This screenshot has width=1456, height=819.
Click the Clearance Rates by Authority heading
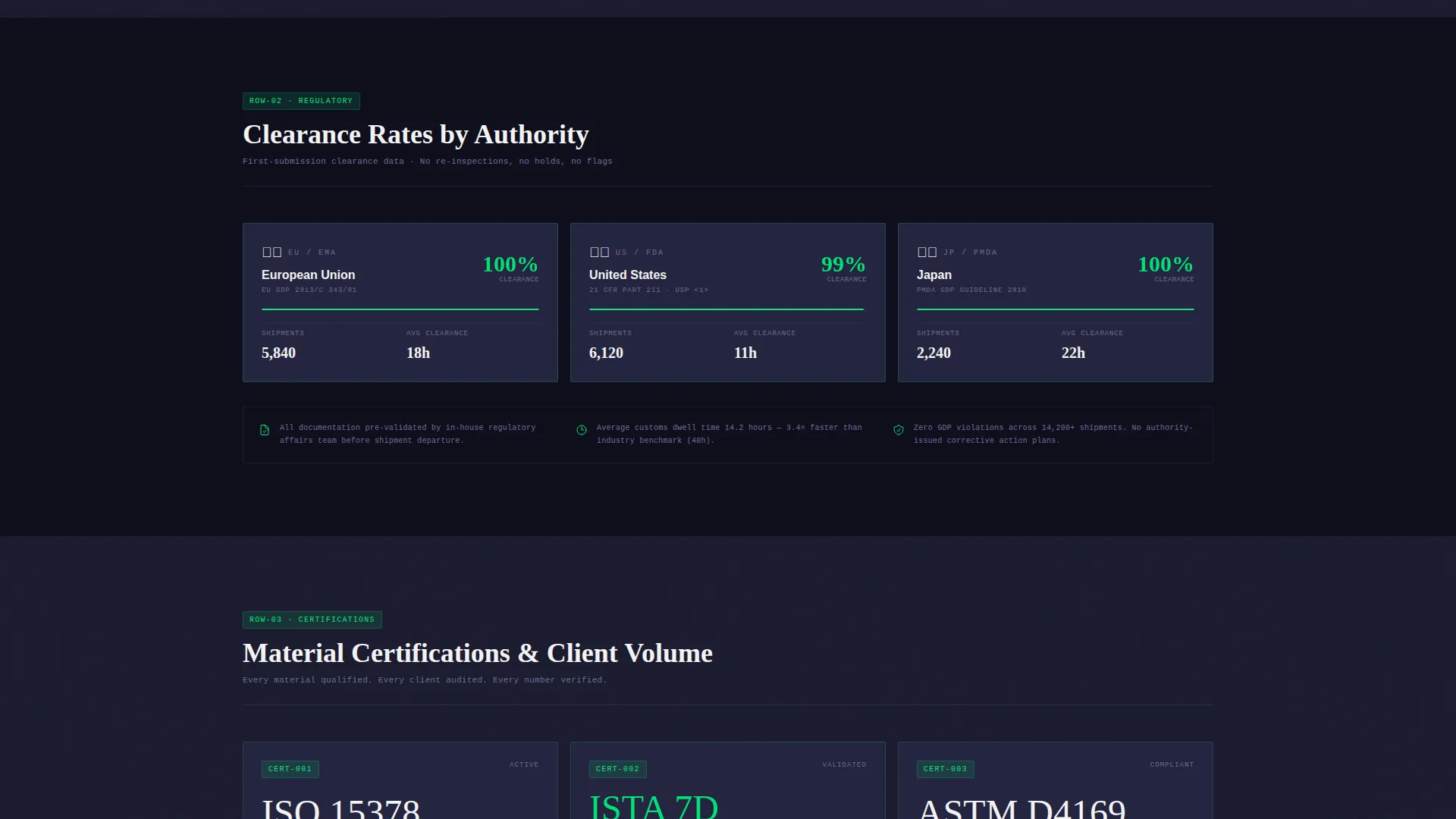[x=416, y=134]
